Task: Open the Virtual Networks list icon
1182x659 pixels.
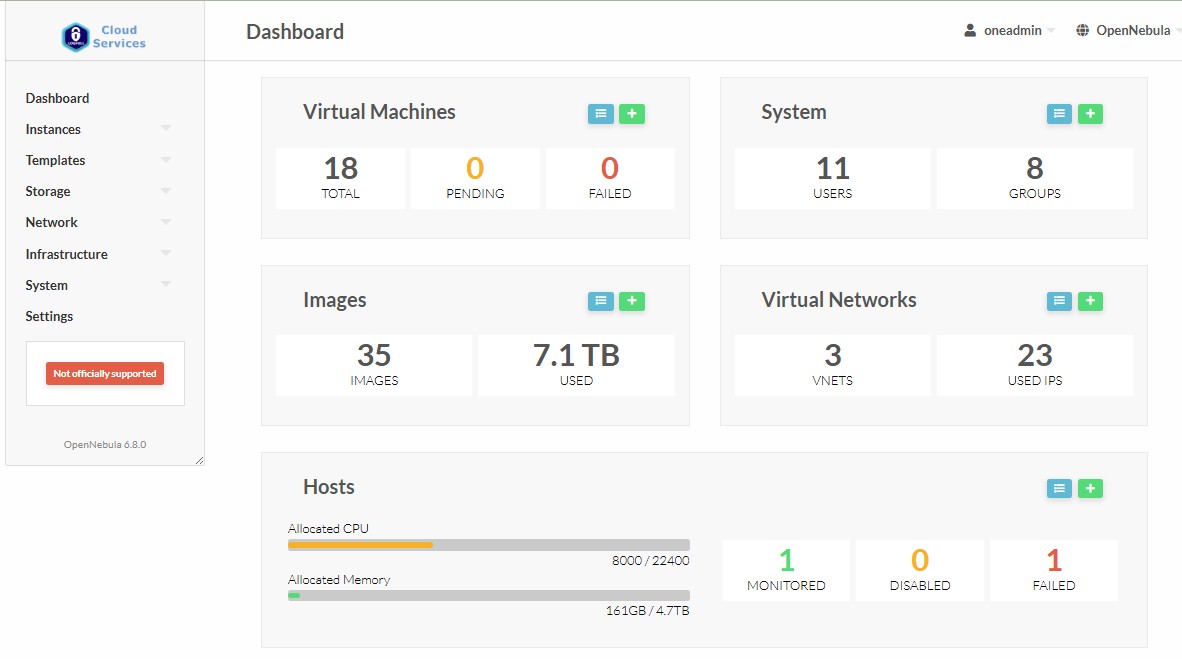Action: (x=1059, y=301)
